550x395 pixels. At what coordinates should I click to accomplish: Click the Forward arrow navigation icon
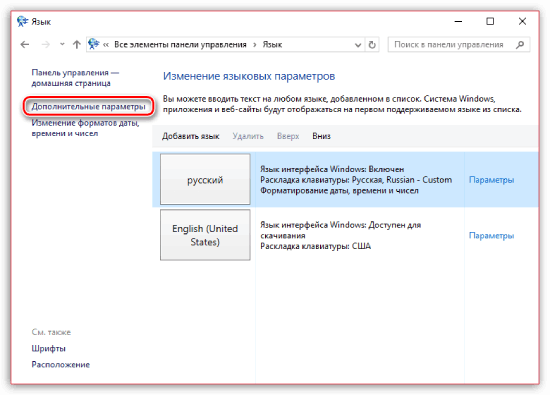pyautogui.click(x=46, y=45)
